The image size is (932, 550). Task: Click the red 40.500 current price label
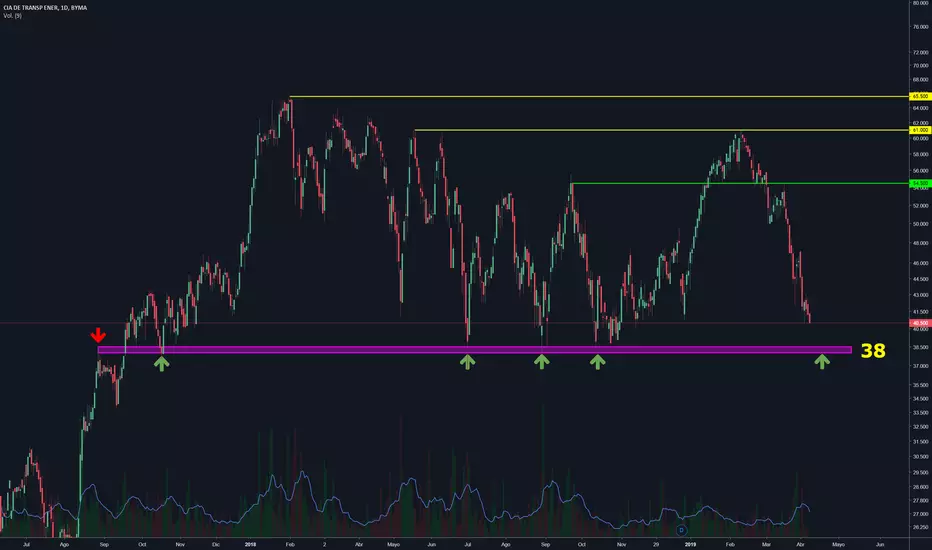(920, 323)
